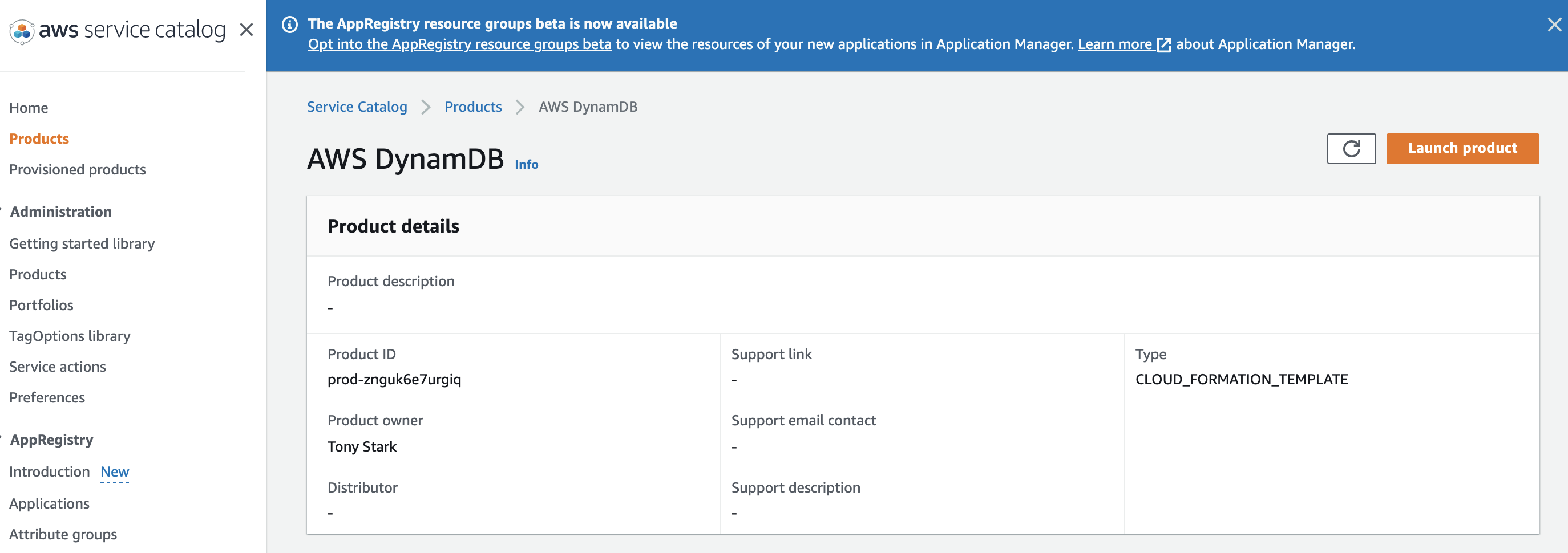Click the Product description label
Screen dimensions: 1568x553
391,281
